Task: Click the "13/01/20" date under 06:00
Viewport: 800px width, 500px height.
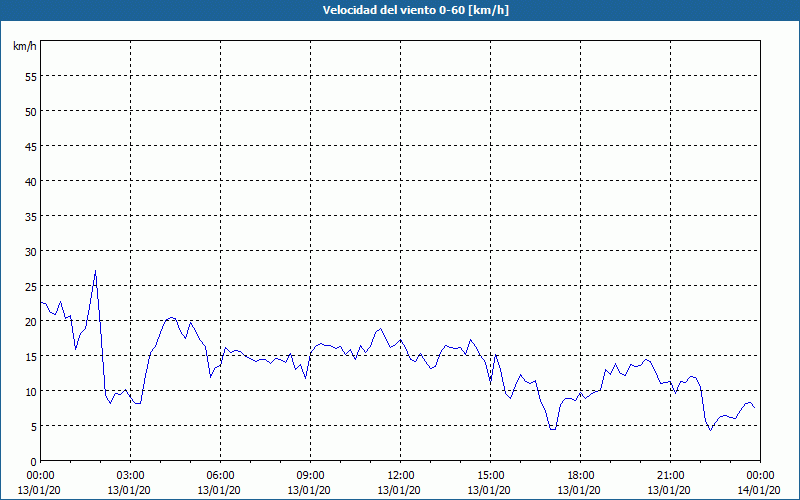Action: coord(219,490)
